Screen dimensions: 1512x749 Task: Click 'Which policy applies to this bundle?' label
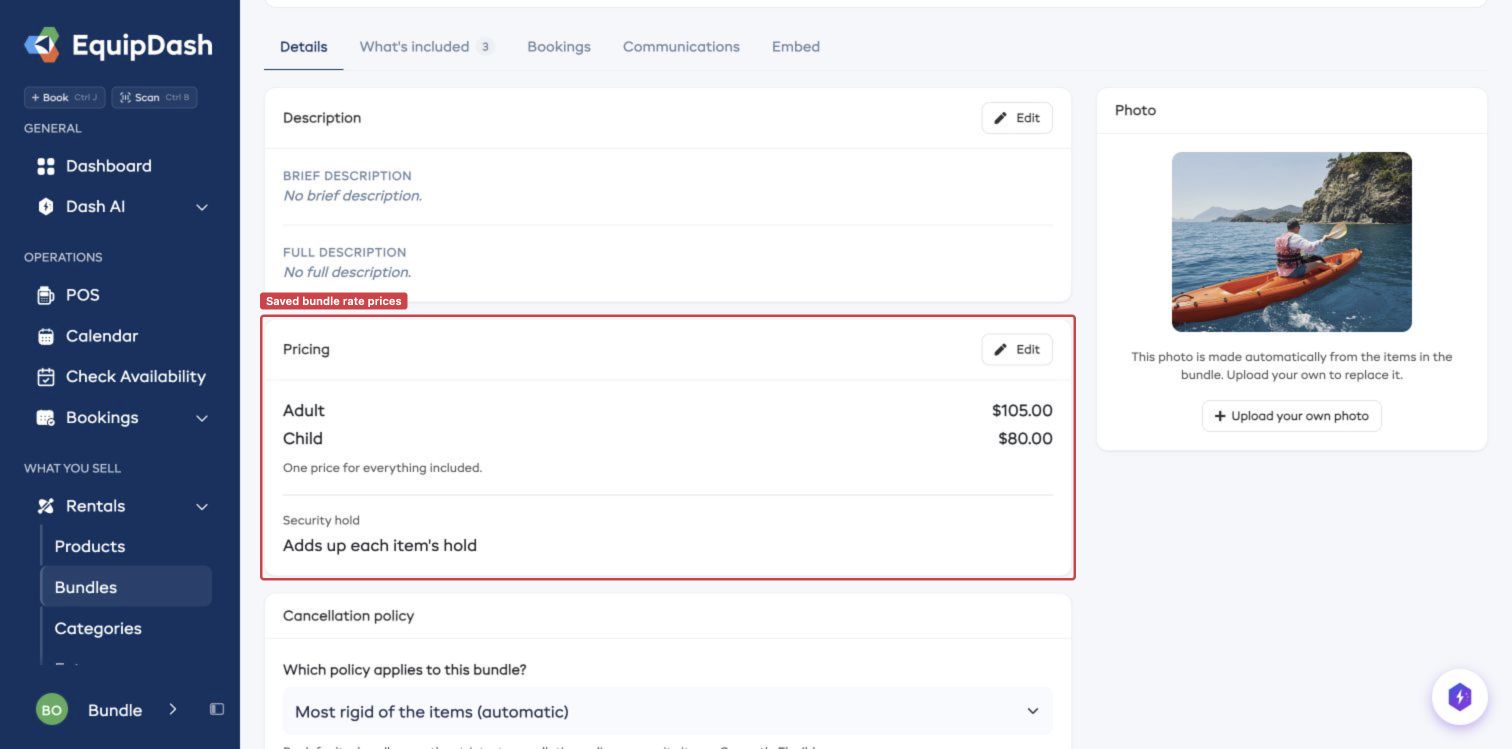(x=405, y=670)
